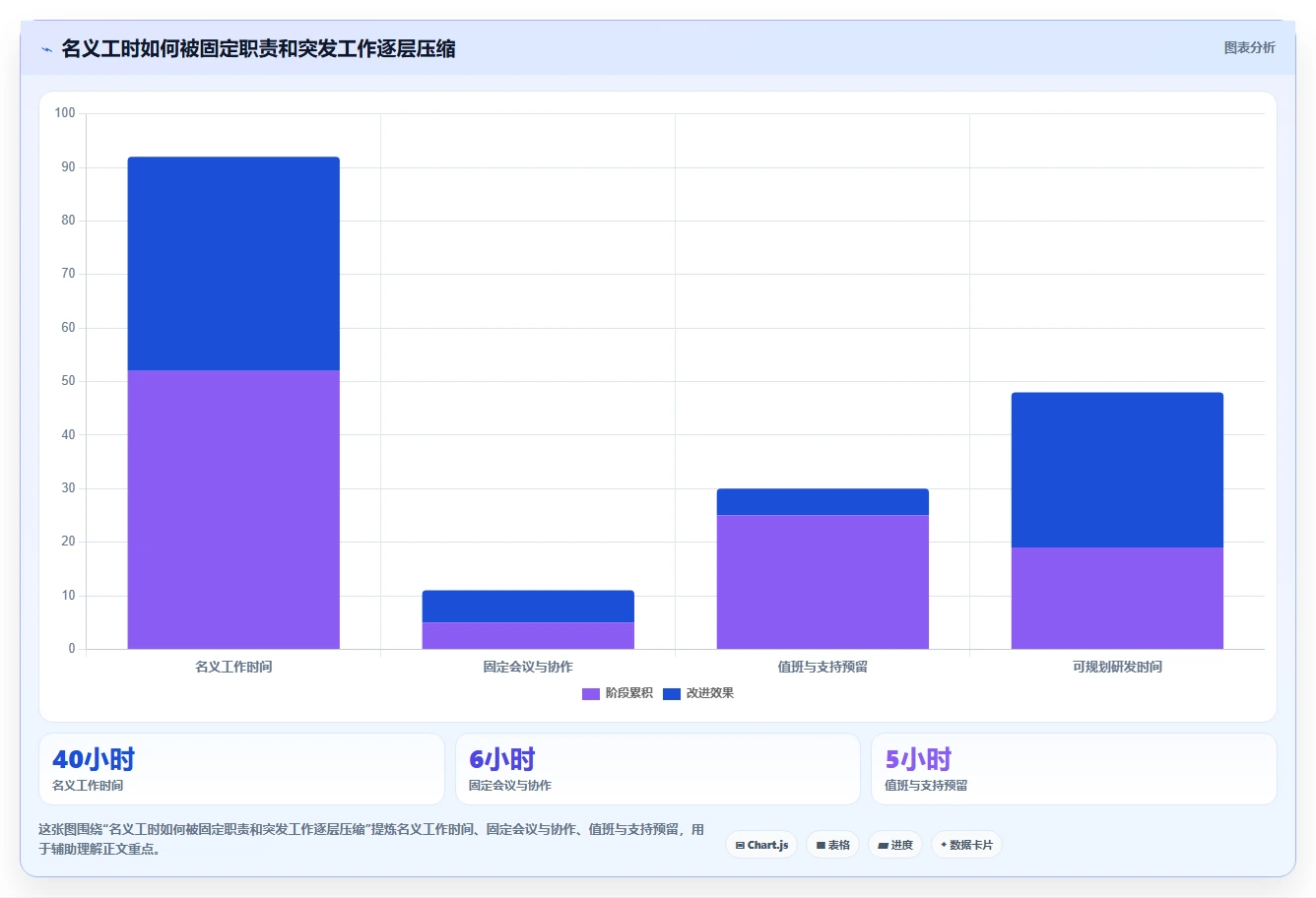Toggle the 改进效果 legend blue swatch
The image size is (1316, 898).
pyautogui.click(x=672, y=694)
